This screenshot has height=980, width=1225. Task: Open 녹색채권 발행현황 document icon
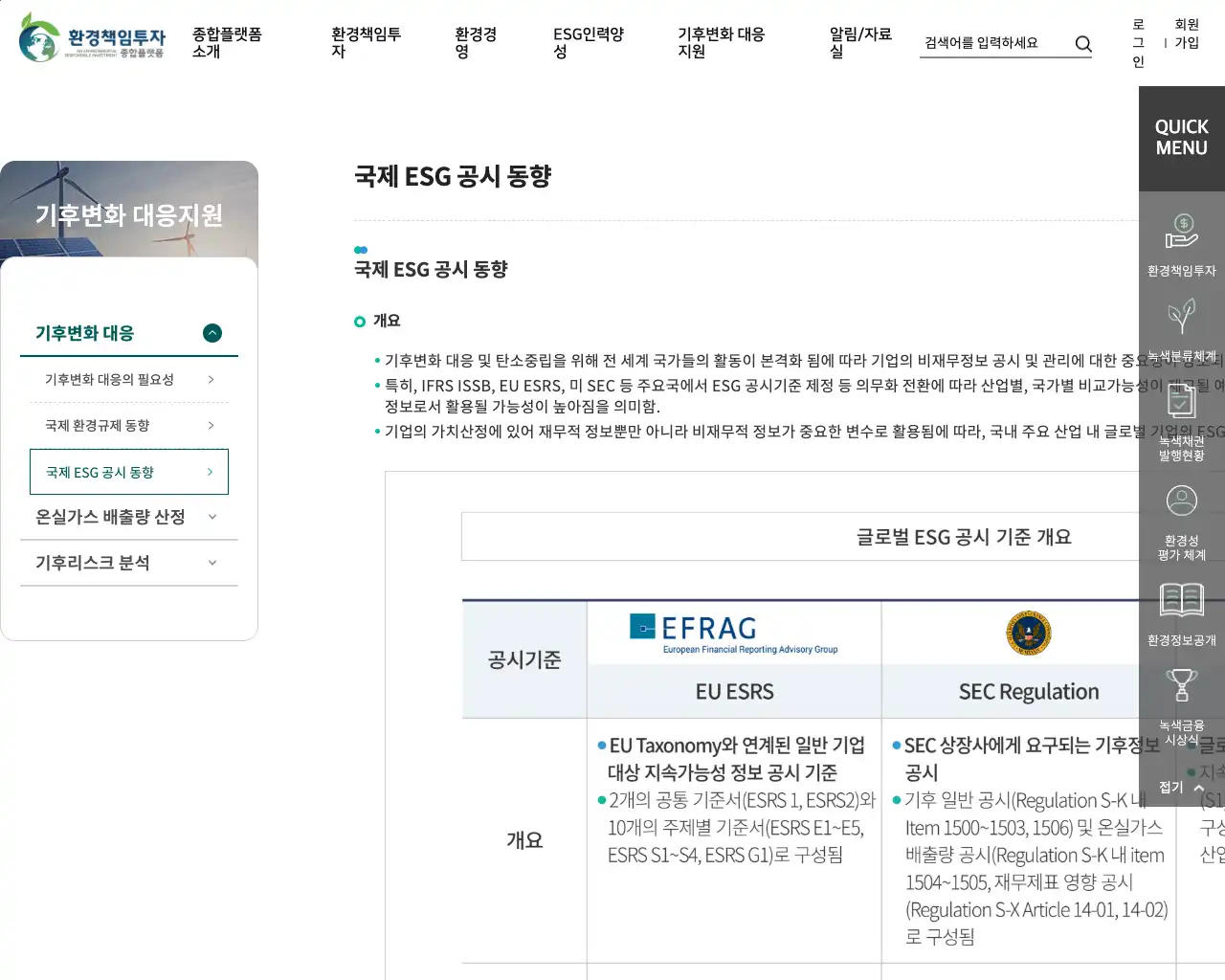[x=1181, y=401]
